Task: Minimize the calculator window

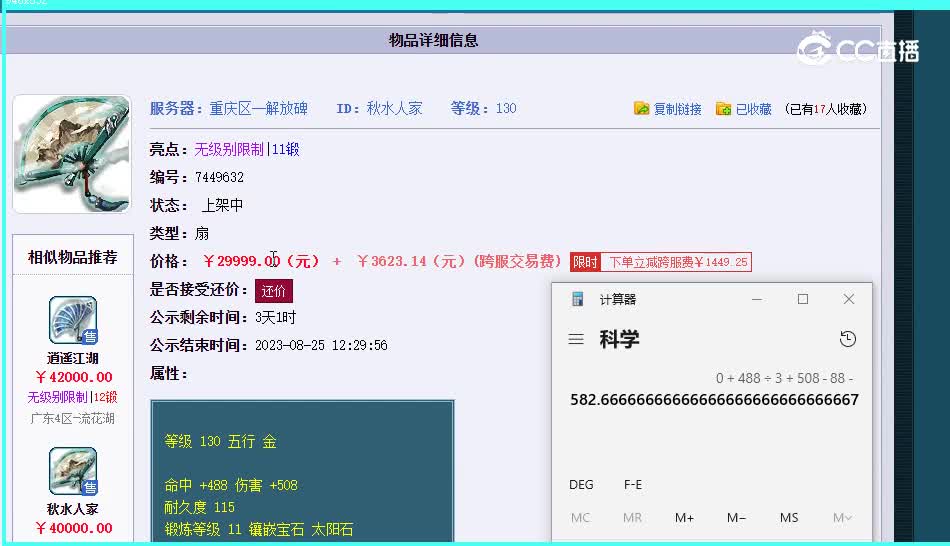Action: pos(757,299)
